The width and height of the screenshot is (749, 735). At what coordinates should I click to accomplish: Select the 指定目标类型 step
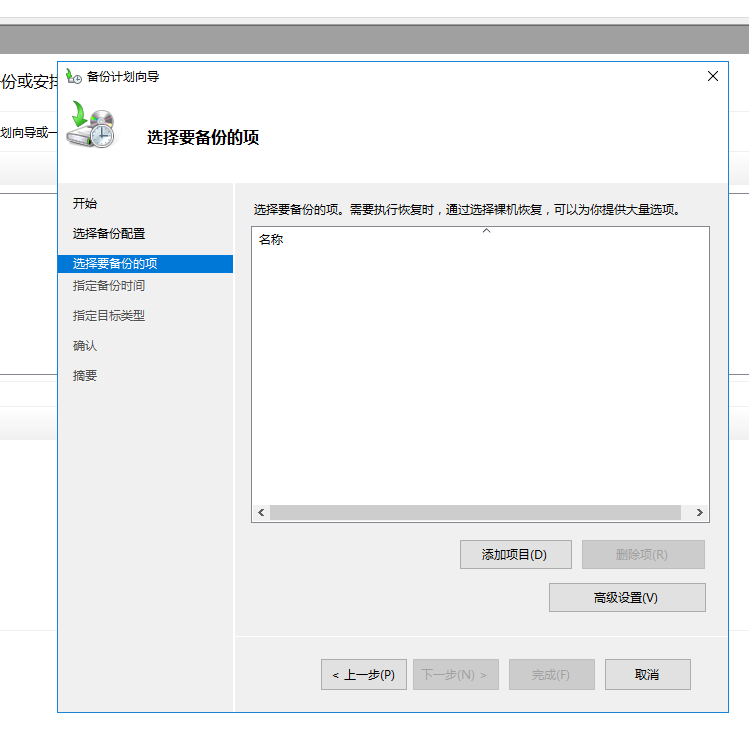(109, 316)
